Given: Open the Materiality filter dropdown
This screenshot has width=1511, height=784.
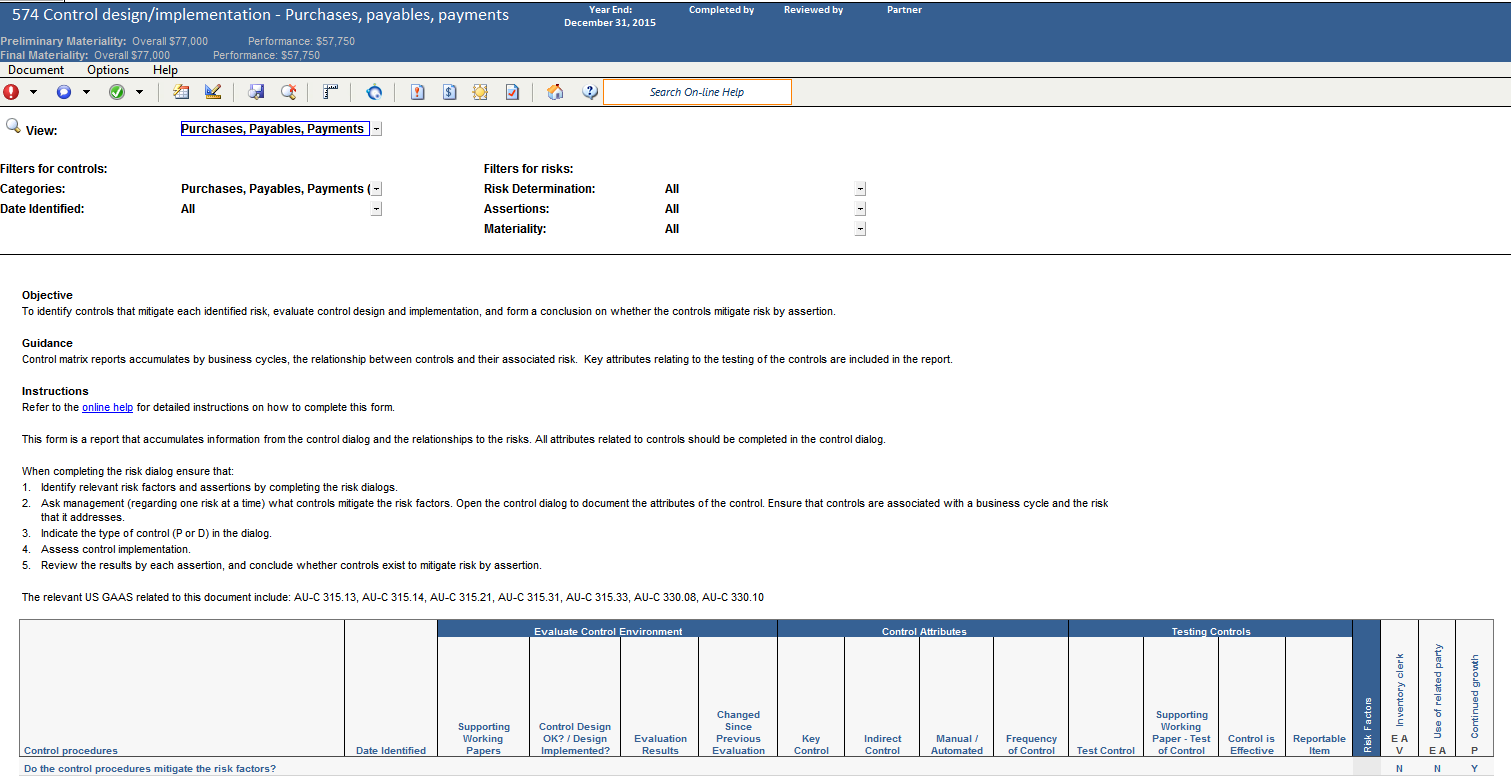Looking at the screenshot, I should click(859, 228).
